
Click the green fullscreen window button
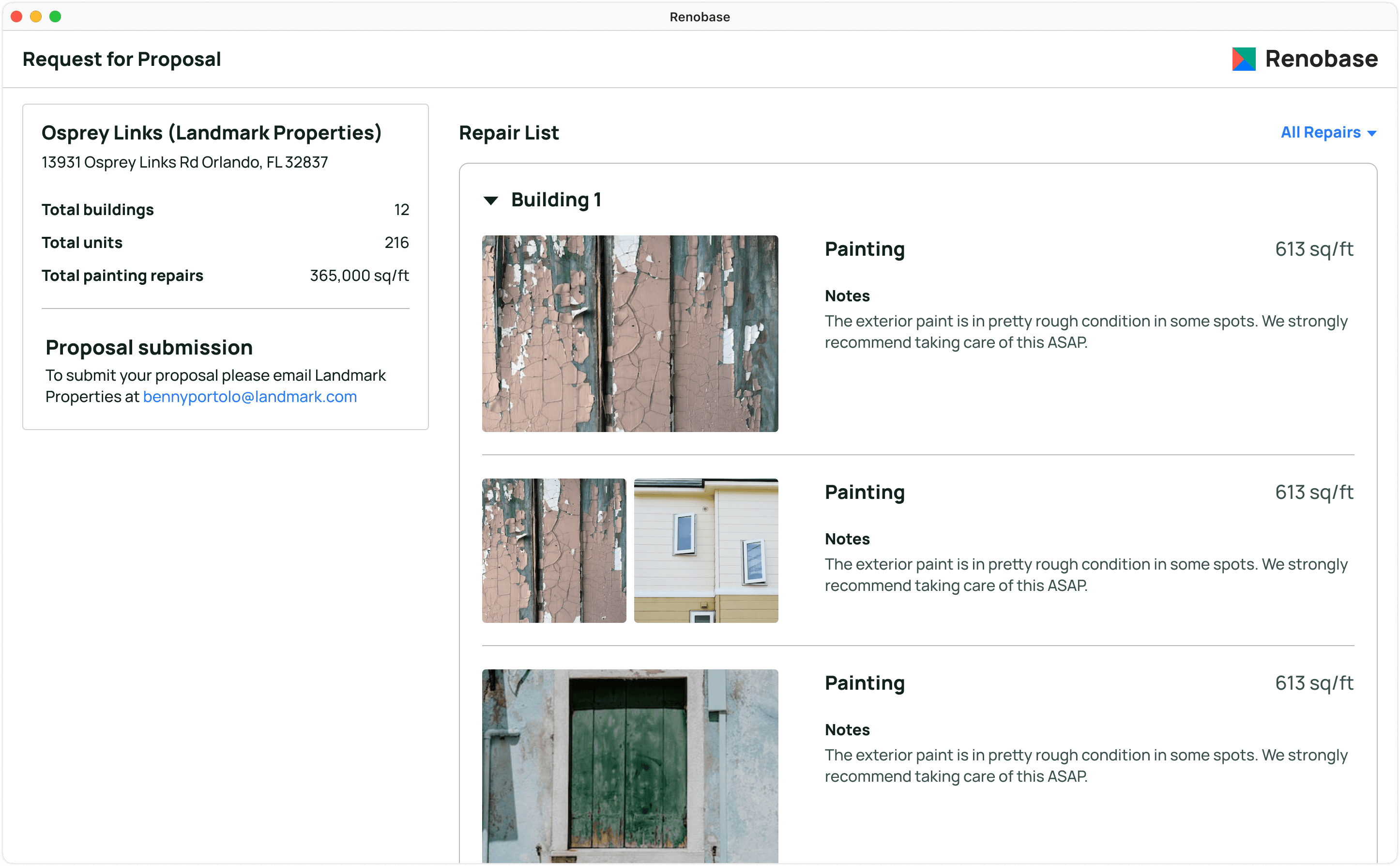click(x=55, y=16)
